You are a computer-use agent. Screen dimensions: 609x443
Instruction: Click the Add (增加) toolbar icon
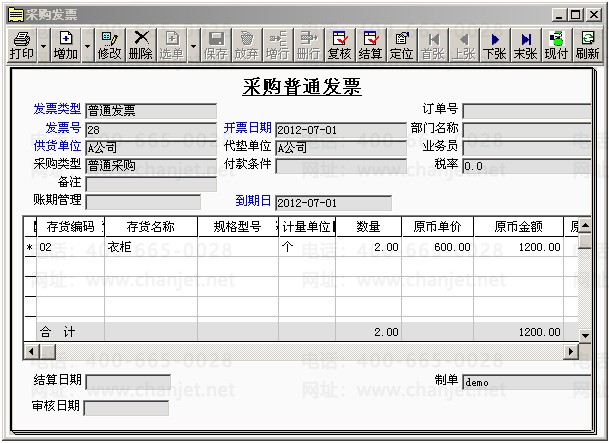(x=66, y=44)
